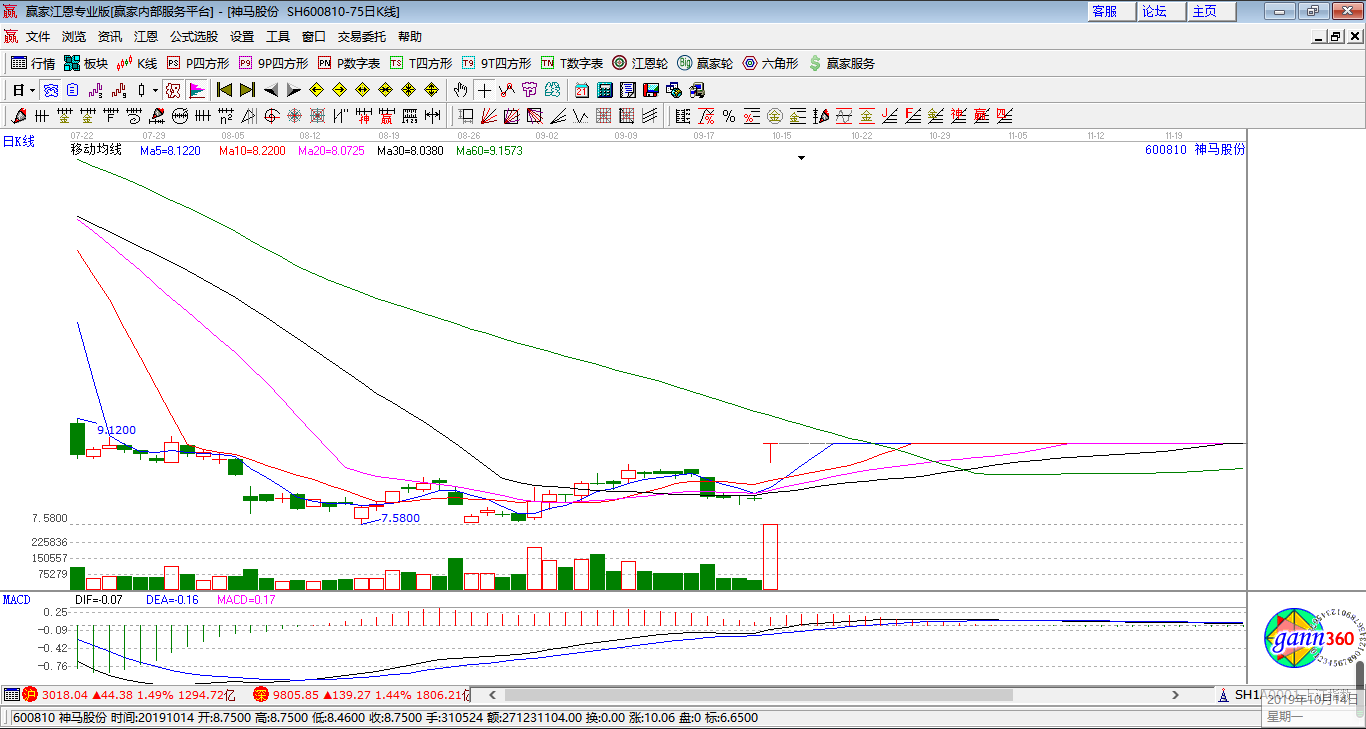Click the MACD indicator label
Screen dimensions: 1366x729
pos(17,600)
